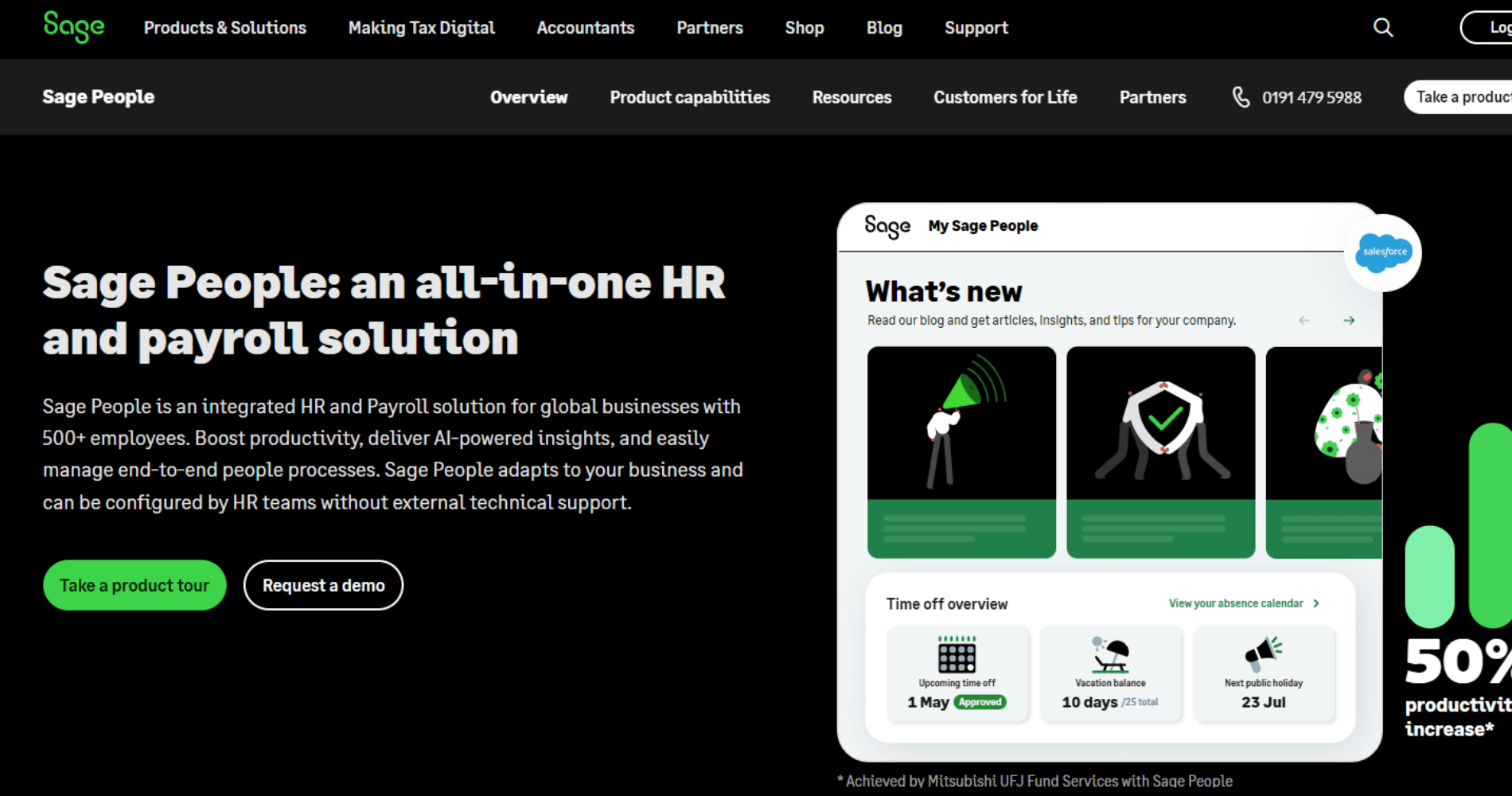
Task: Click the 50% productivity figure
Action: pos(1458,661)
